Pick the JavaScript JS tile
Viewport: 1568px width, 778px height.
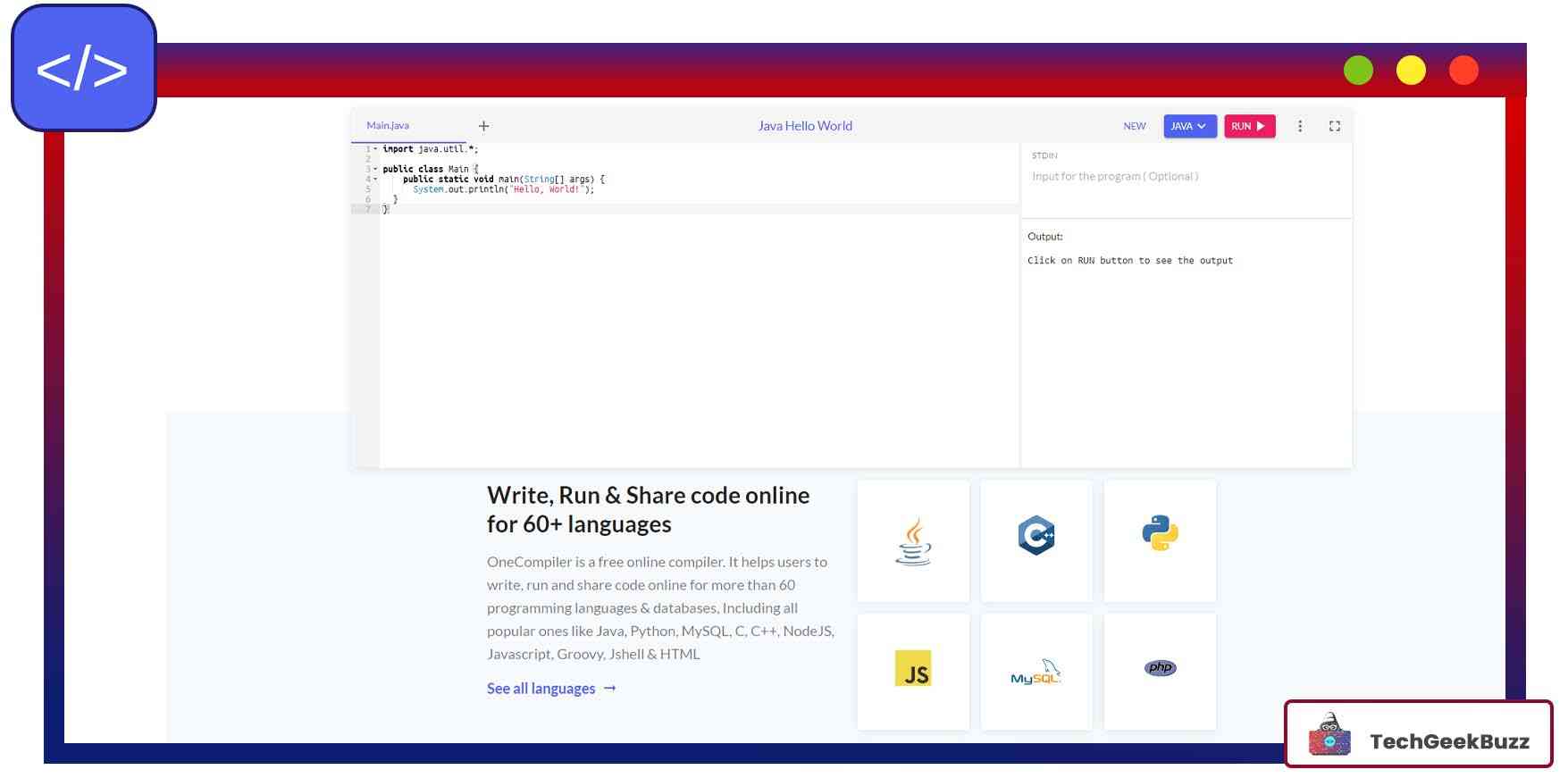click(x=913, y=670)
